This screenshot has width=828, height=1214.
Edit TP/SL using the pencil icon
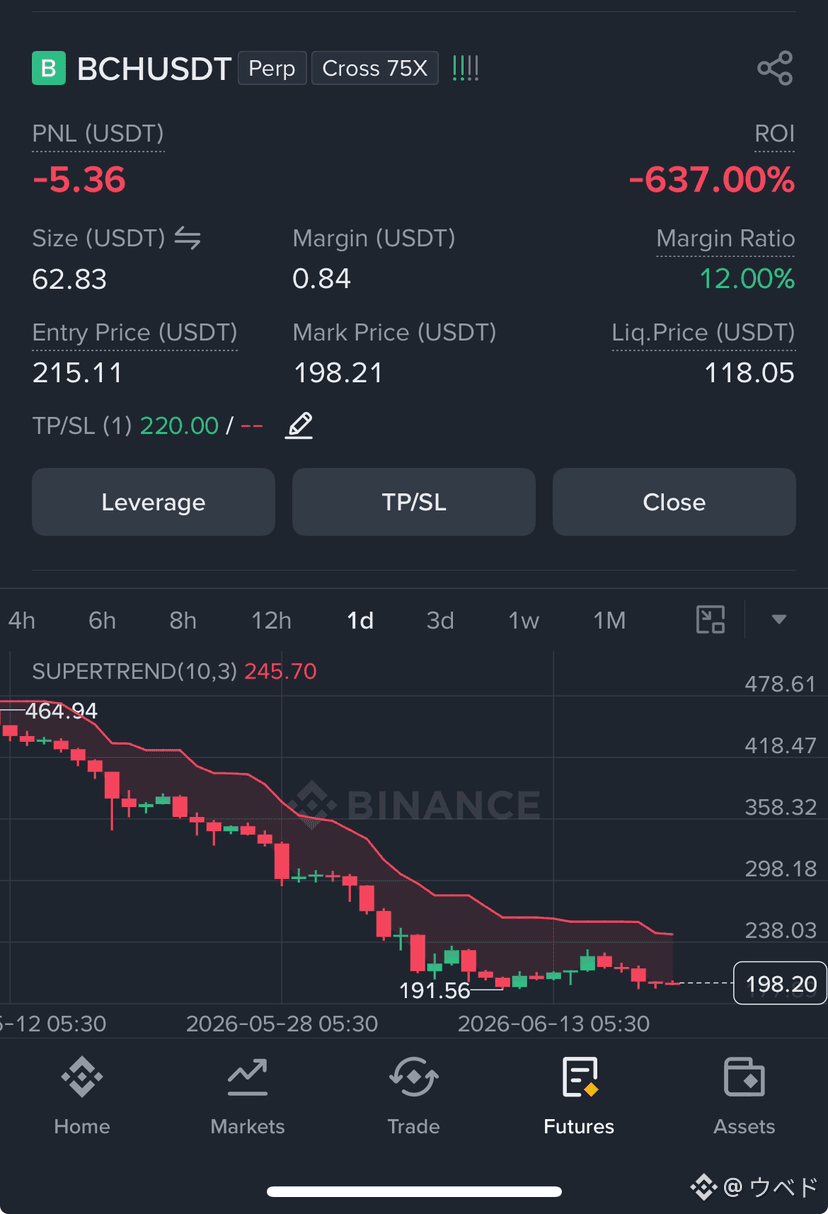coord(299,425)
